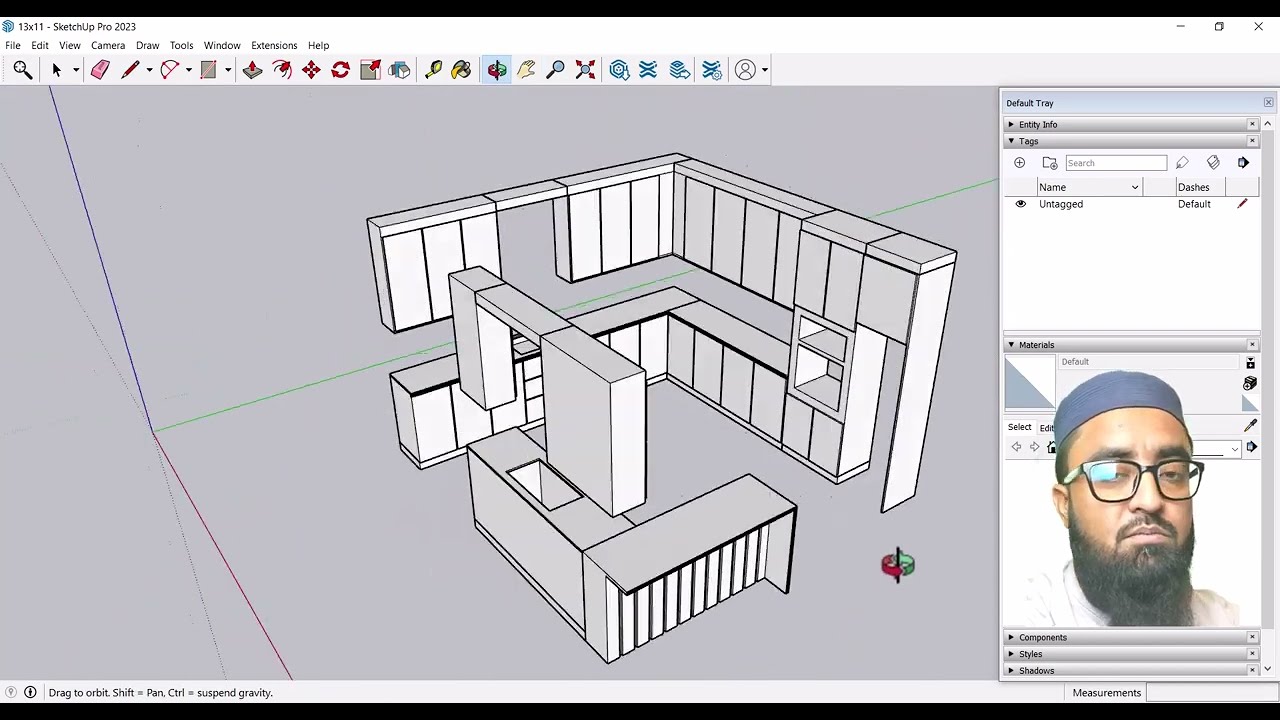Pick the Materials sample paint eyedropper
This screenshot has width=1280, height=720.
click(1250, 426)
